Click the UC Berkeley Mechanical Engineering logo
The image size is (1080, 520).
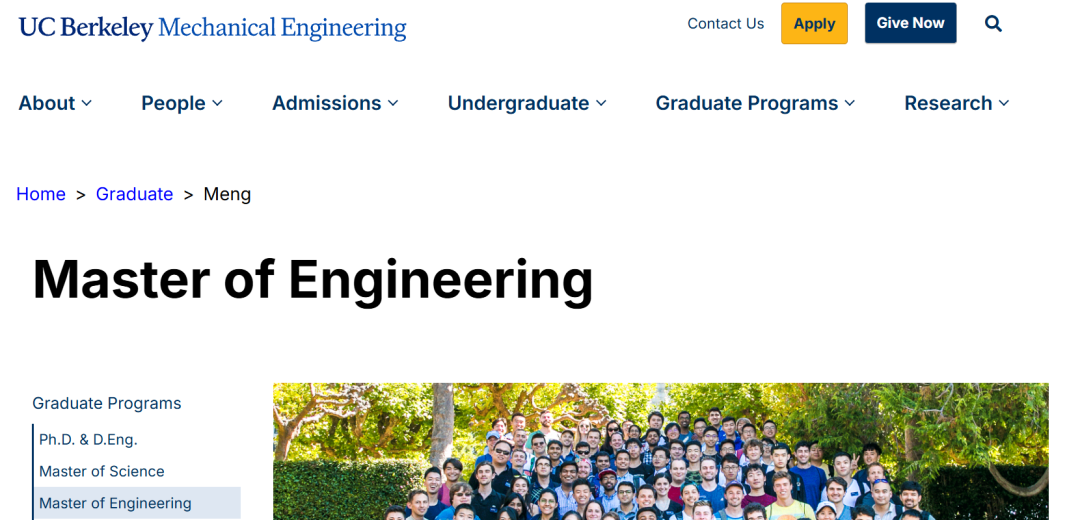click(x=213, y=28)
